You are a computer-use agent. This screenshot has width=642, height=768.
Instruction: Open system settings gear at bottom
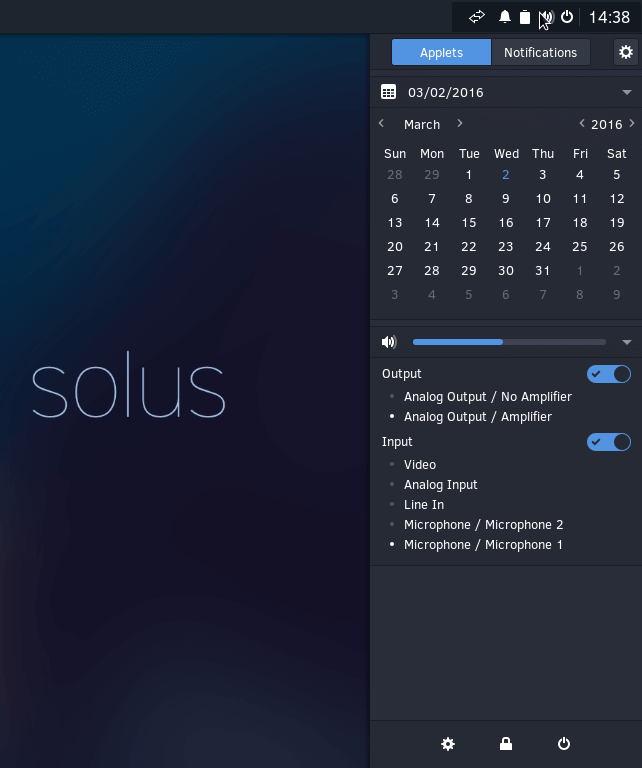click(448, 744)
